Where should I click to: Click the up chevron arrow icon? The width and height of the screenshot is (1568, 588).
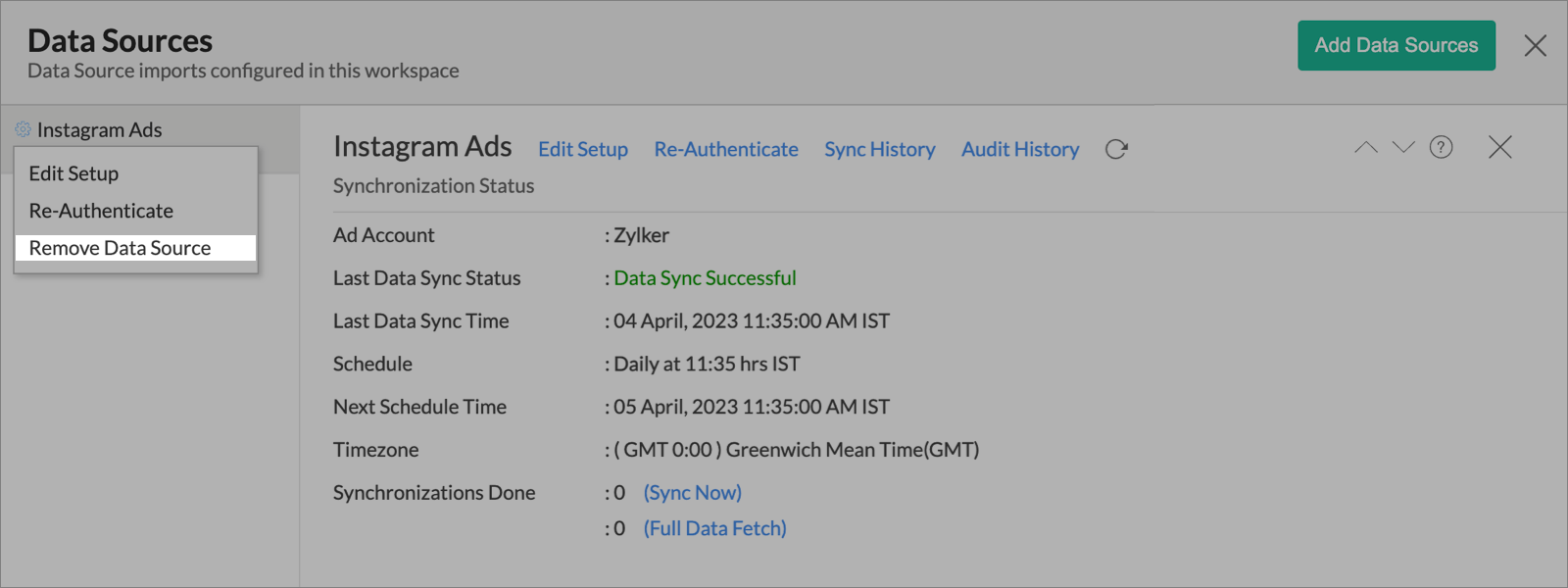pos(1365,148)
